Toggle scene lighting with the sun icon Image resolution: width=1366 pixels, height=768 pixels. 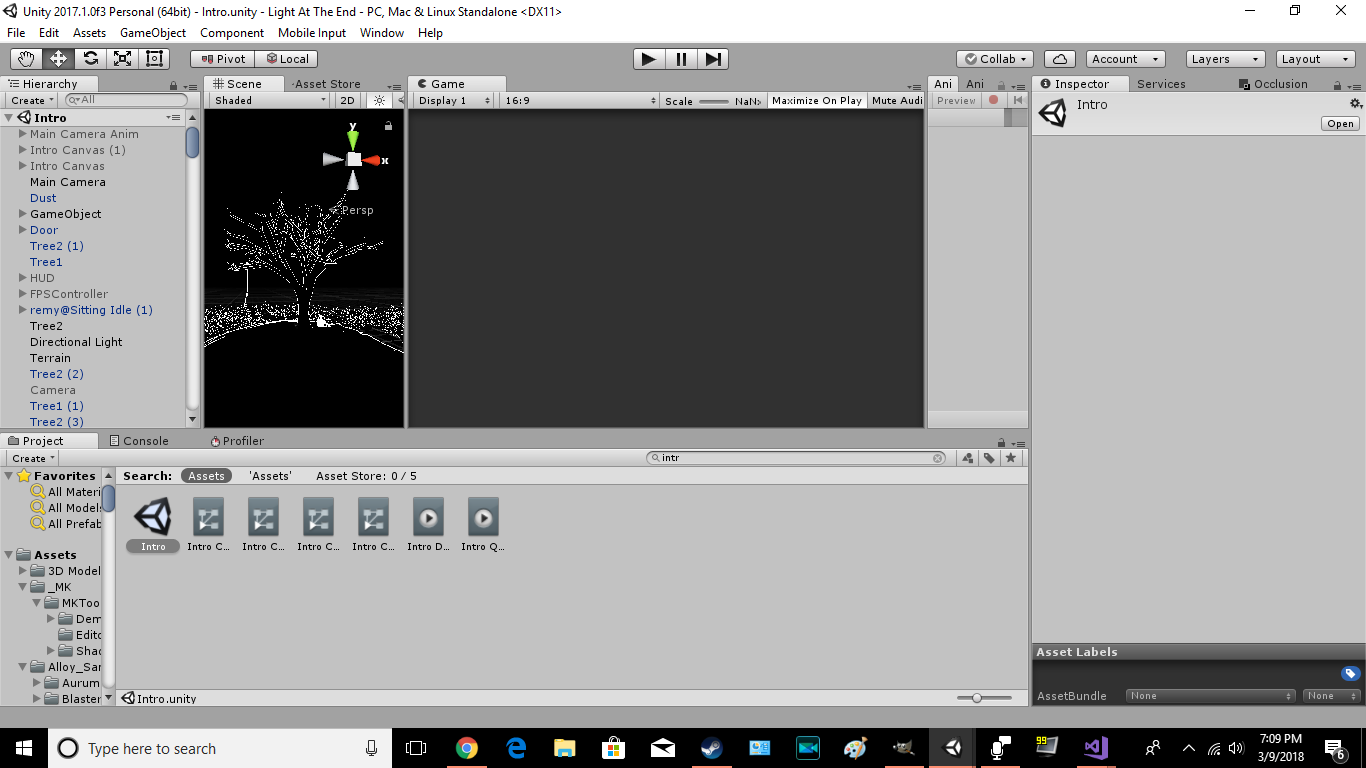coord(377,100)
